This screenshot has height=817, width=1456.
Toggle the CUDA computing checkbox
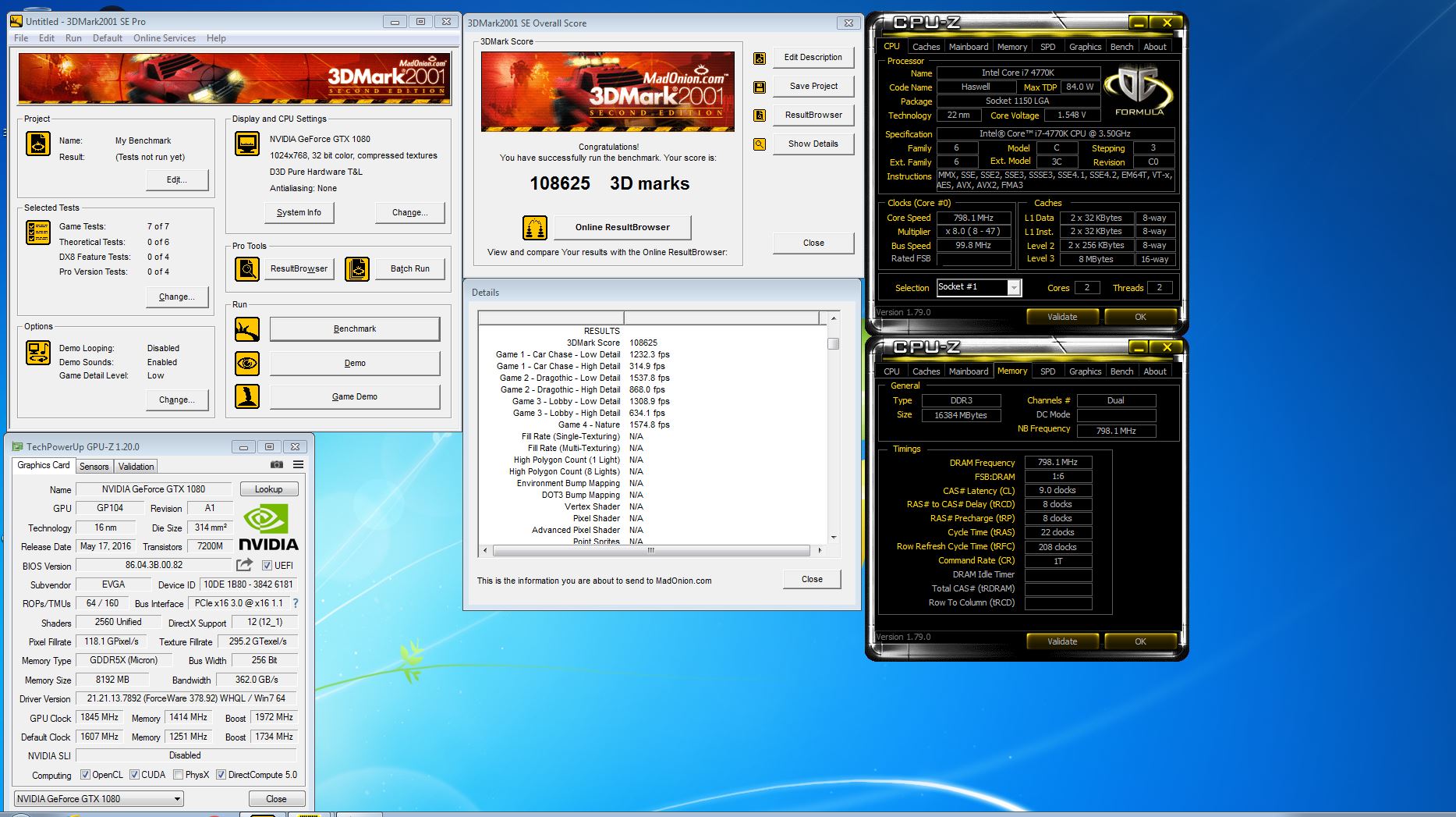(134, 775)
